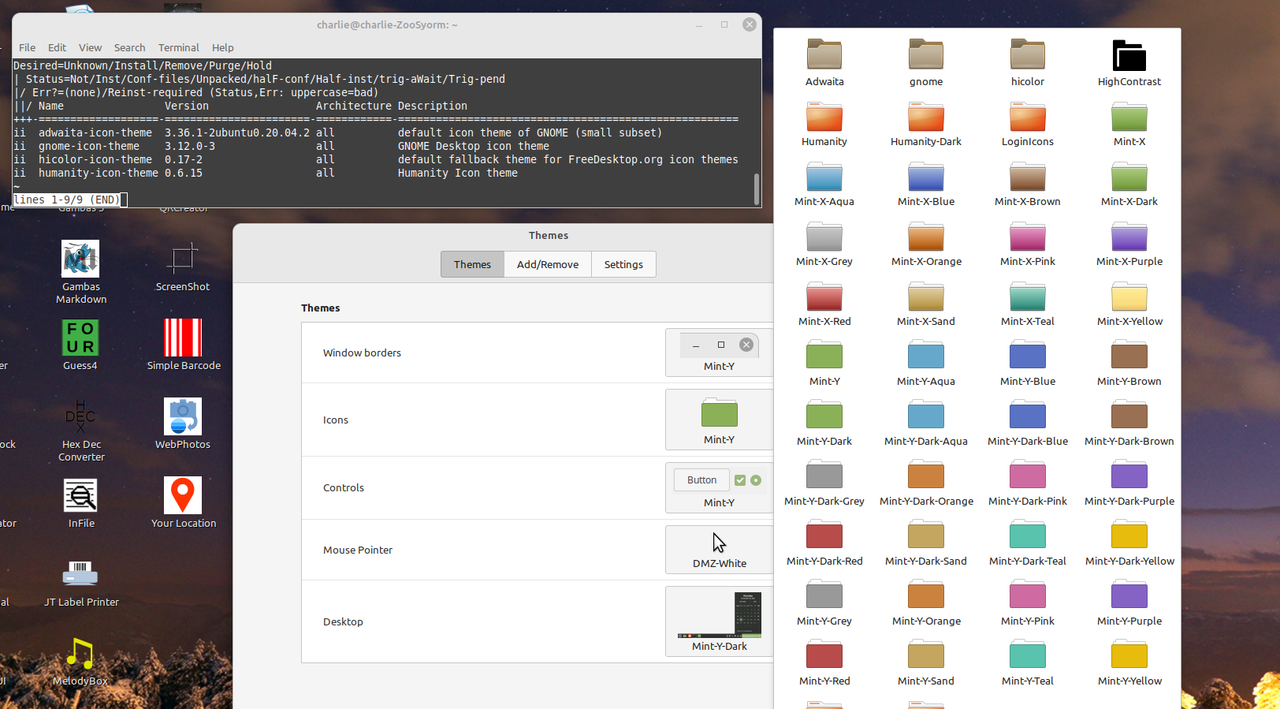The image size is (1280, 709).
Task: Open the terminal Search menu
Action: click(129, 47)
